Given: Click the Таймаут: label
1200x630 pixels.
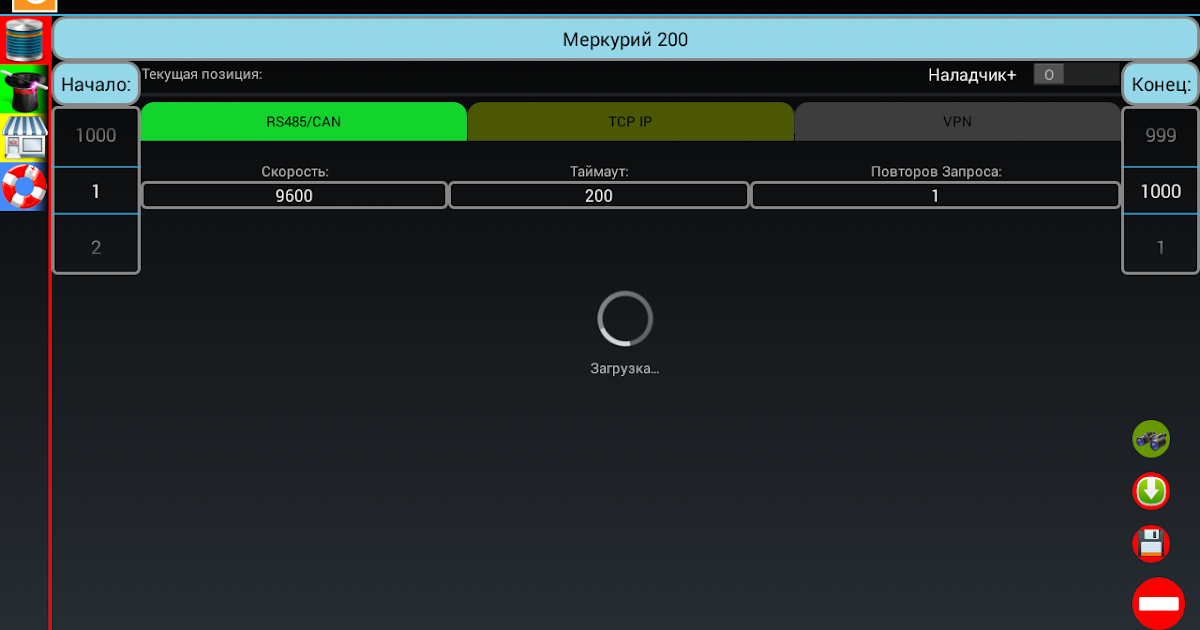Looking at the screenshot, I should point(599,172).
